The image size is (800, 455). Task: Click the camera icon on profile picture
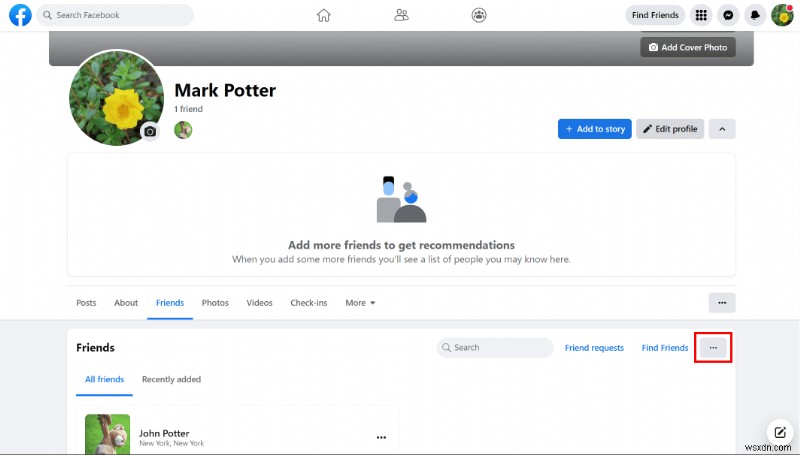[150, 132]
